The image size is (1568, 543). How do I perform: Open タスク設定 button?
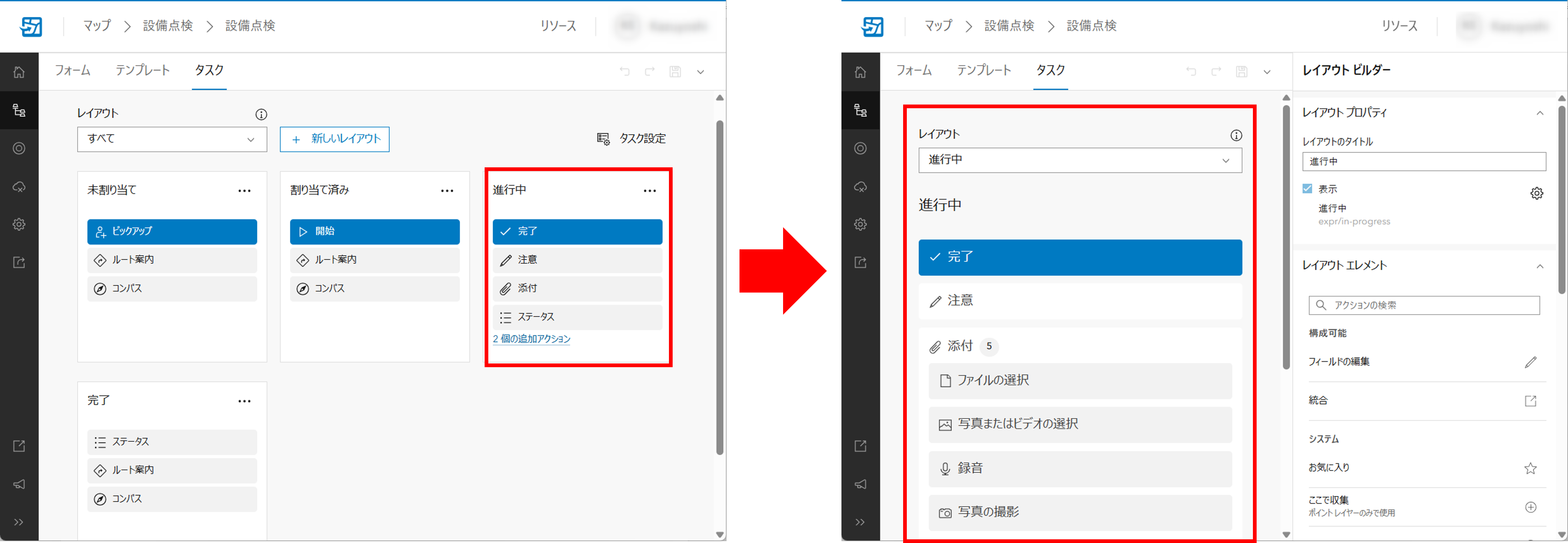click(631, 139)
